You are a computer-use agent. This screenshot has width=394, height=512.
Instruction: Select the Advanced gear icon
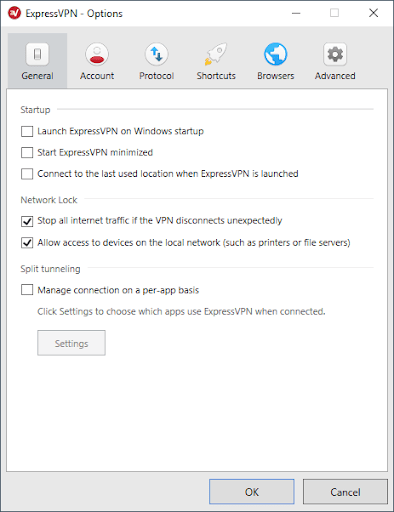pos(335,54)
